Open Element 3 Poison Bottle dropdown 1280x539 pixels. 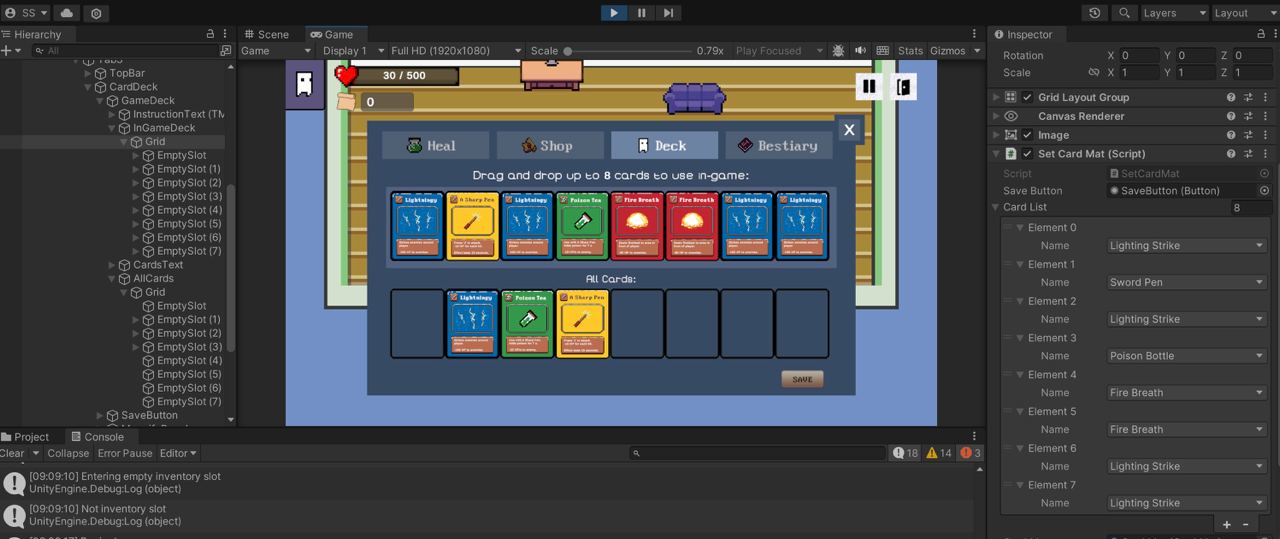click(x=1186, y=356)
